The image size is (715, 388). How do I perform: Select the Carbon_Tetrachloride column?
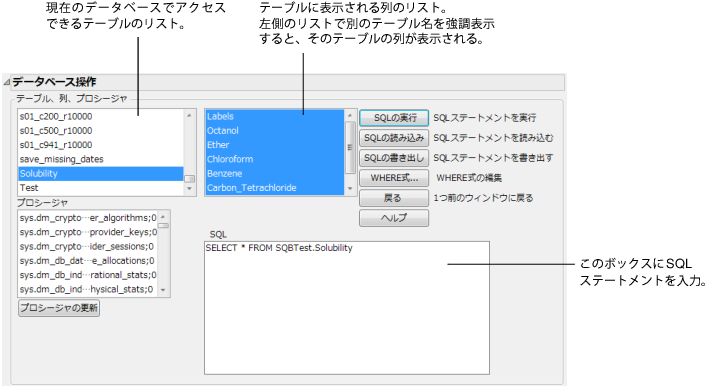point(275,187)
